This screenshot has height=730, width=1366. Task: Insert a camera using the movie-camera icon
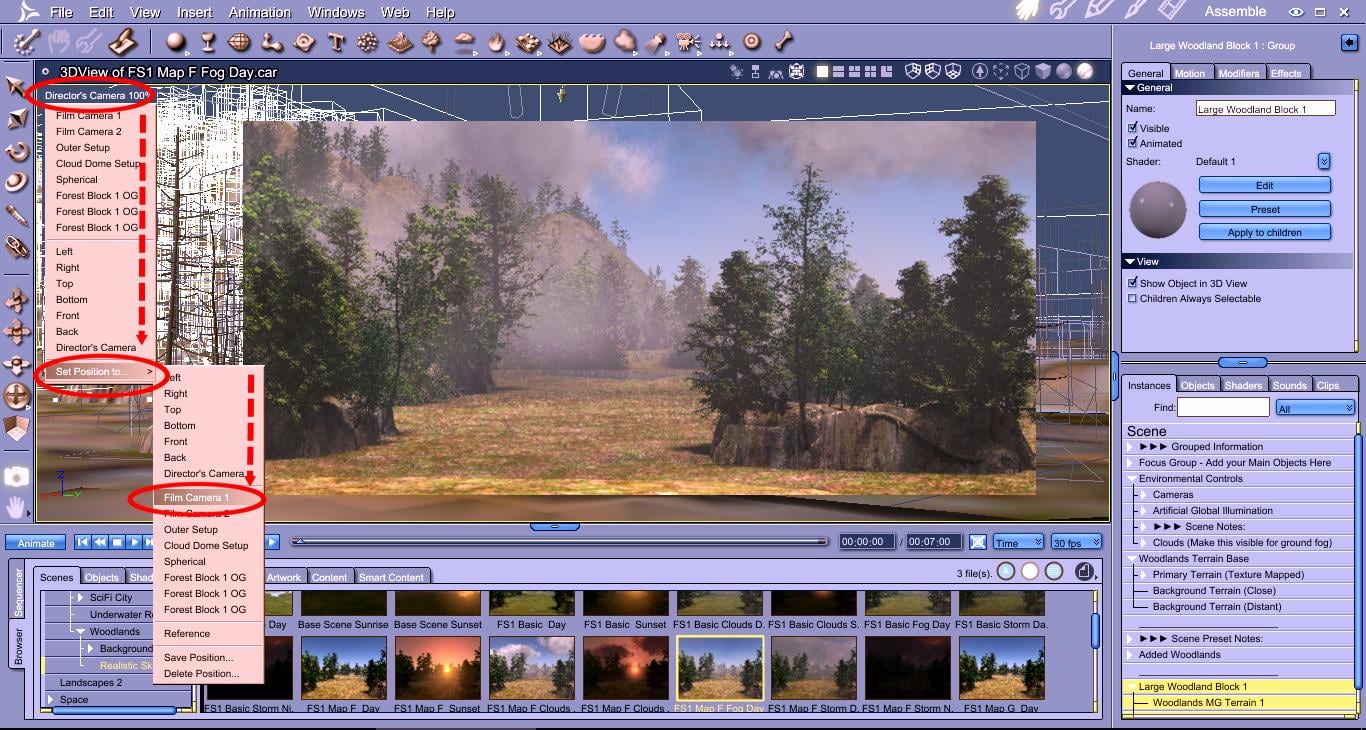click(x=688, y=42)
